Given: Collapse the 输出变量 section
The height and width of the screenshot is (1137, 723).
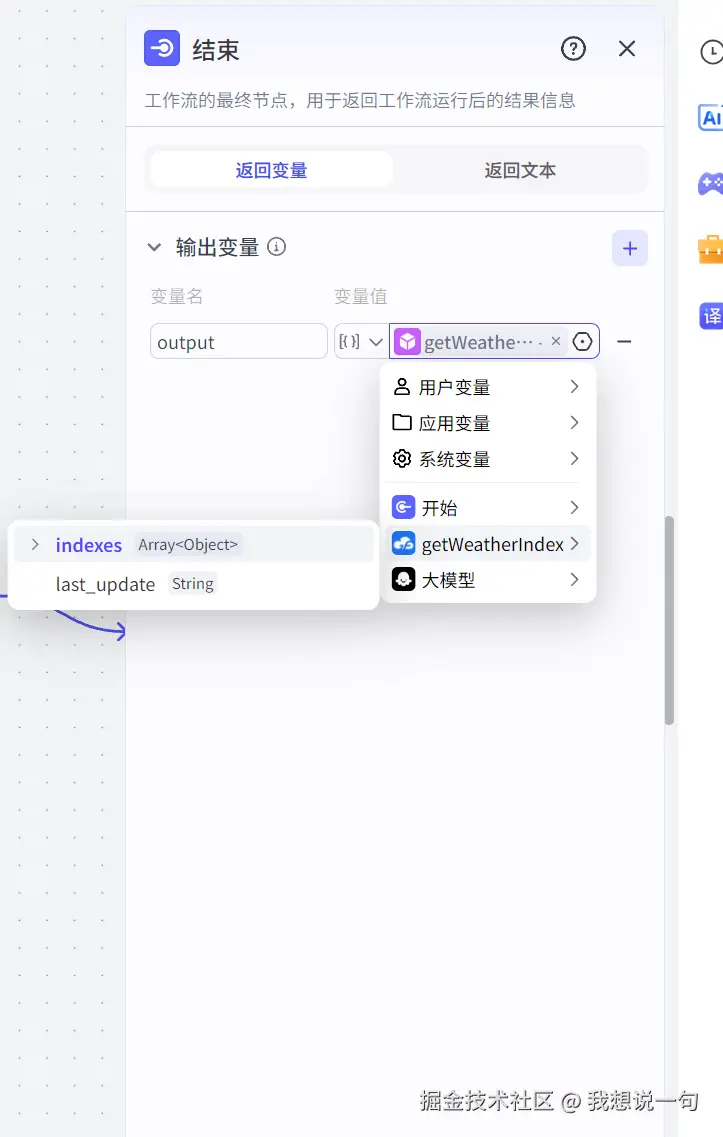Looking at the screenshot, I should [x=154, y=247].
